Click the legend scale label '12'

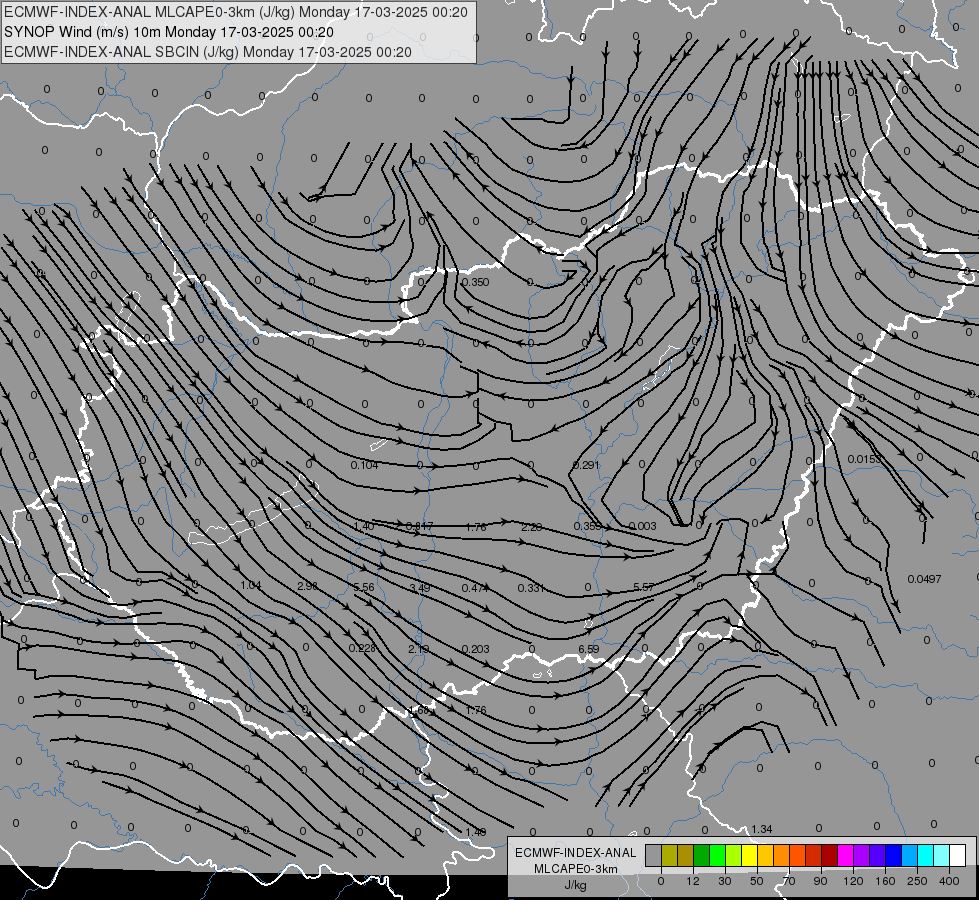click(x=693, y=881)
